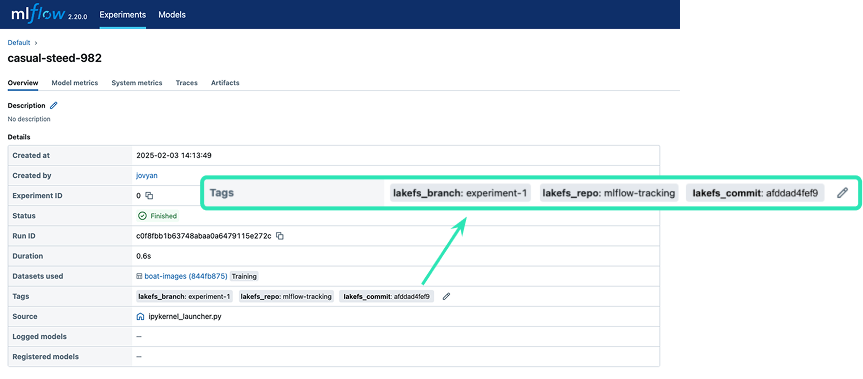Edit tags pencil in Tags row
This screenshot has height=379, width=863.
pyautogui.click(x=446, y=296)
